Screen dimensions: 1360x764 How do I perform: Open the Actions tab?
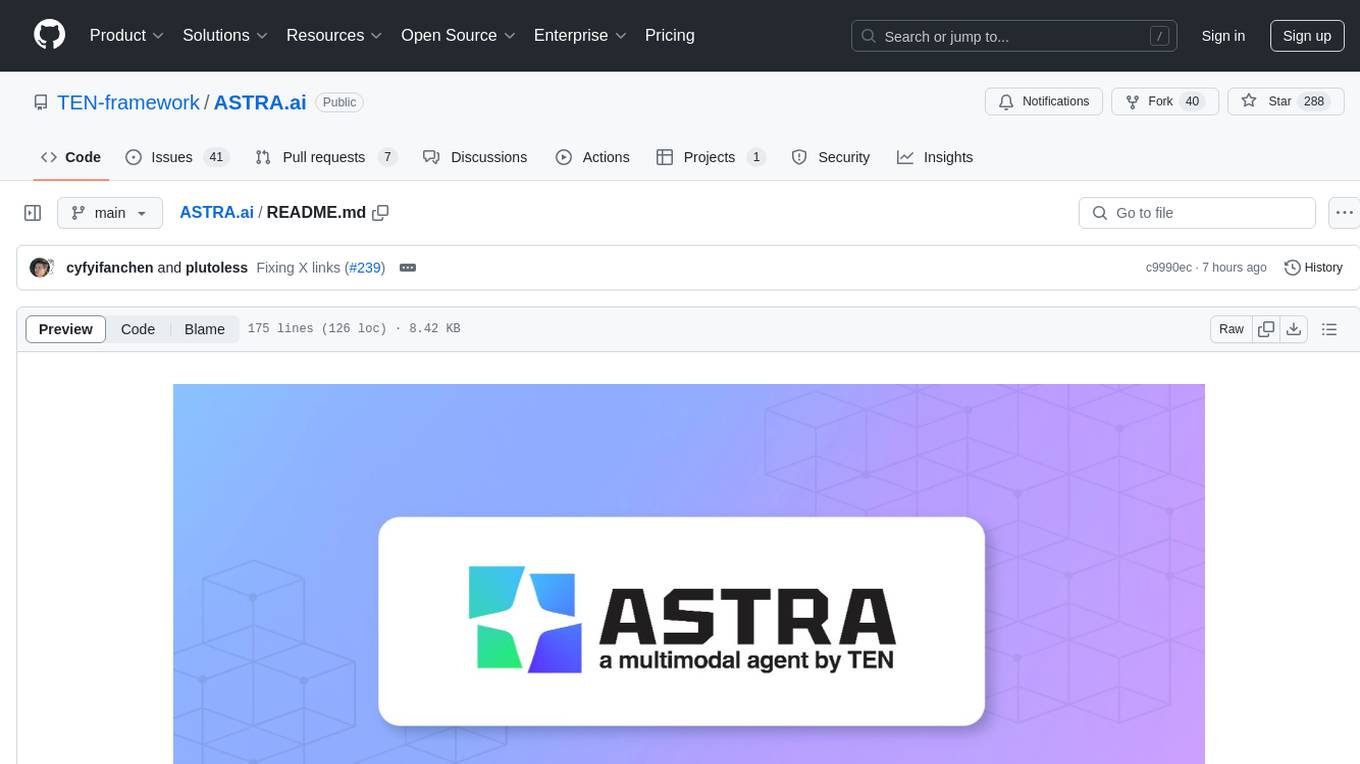[593, 157]
